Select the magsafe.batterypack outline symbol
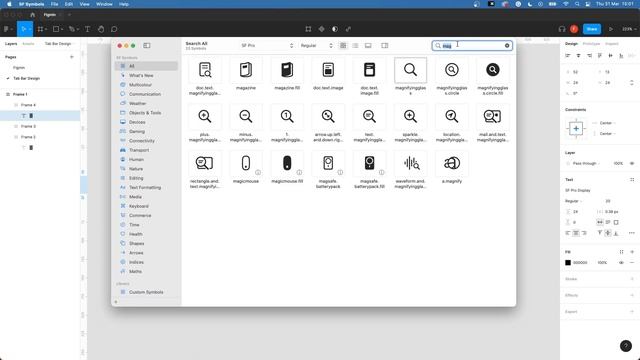This screenshot has width=640, height=360. (328, 163)
